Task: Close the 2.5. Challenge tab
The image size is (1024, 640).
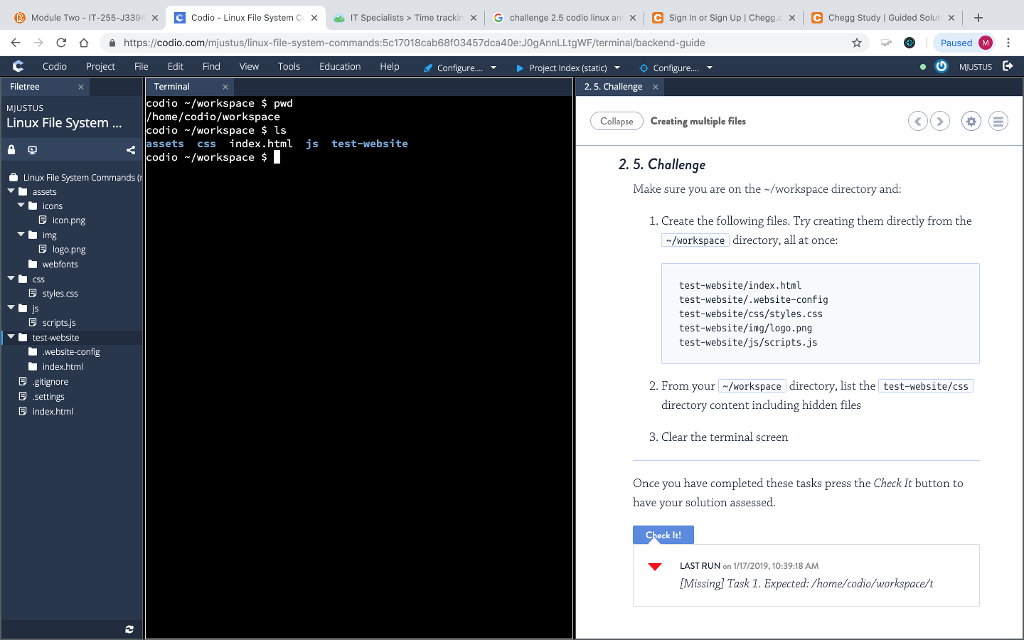Action: pos(656,87)
